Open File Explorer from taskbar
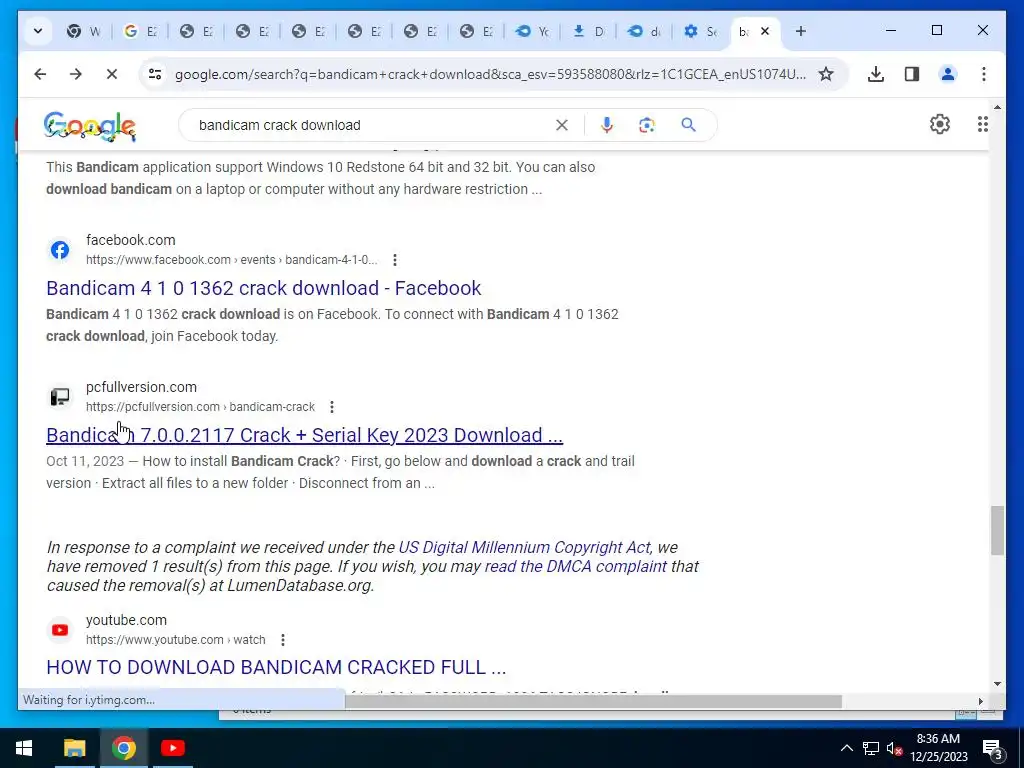Image resolution: width=1024 pixels, height=768 pixels. click(74, 748)
